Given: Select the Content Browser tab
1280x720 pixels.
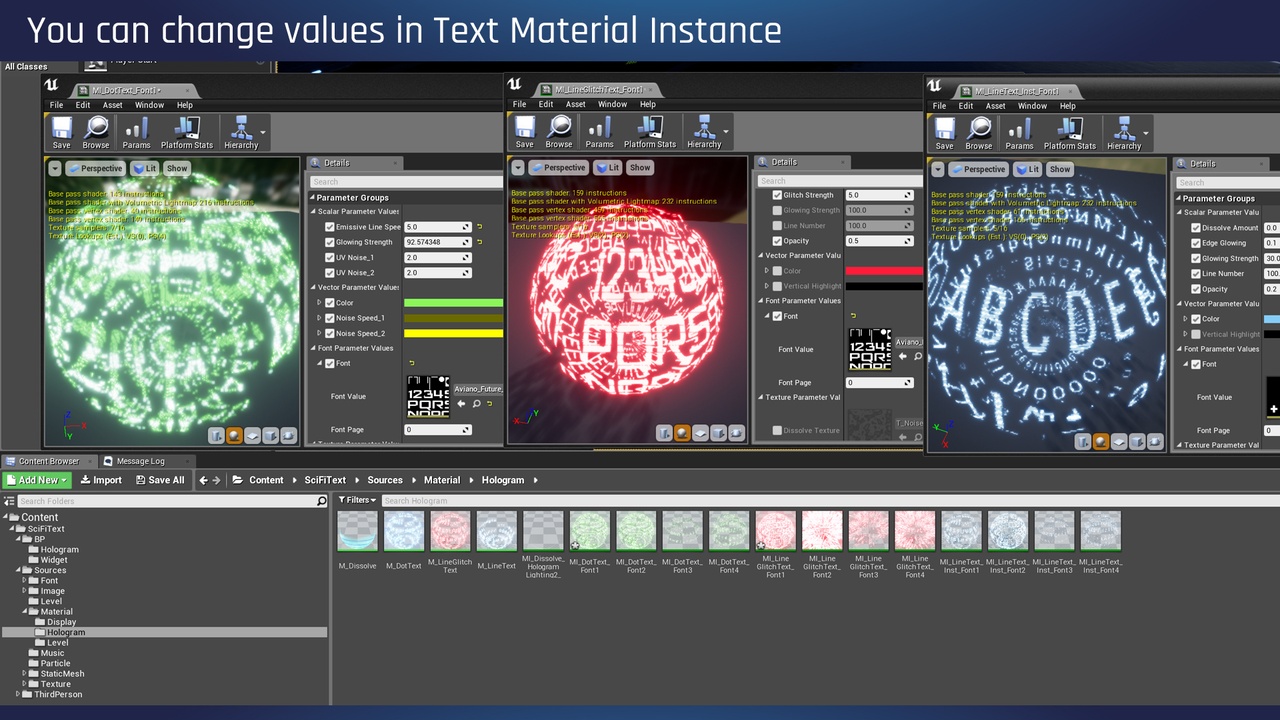Looking at the screenshot, I should 49,461.
